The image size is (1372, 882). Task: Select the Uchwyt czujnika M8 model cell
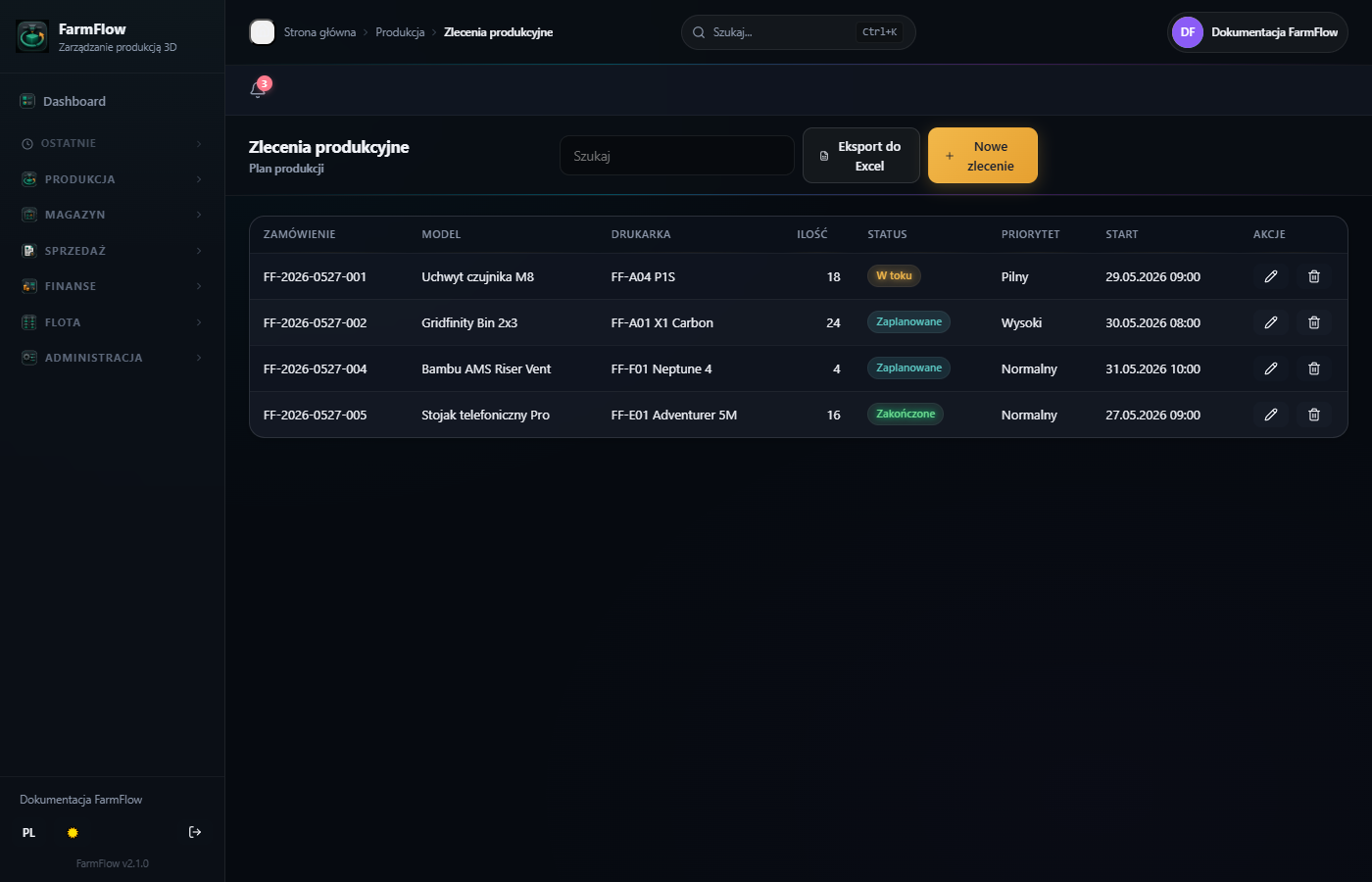coord(478,276)
